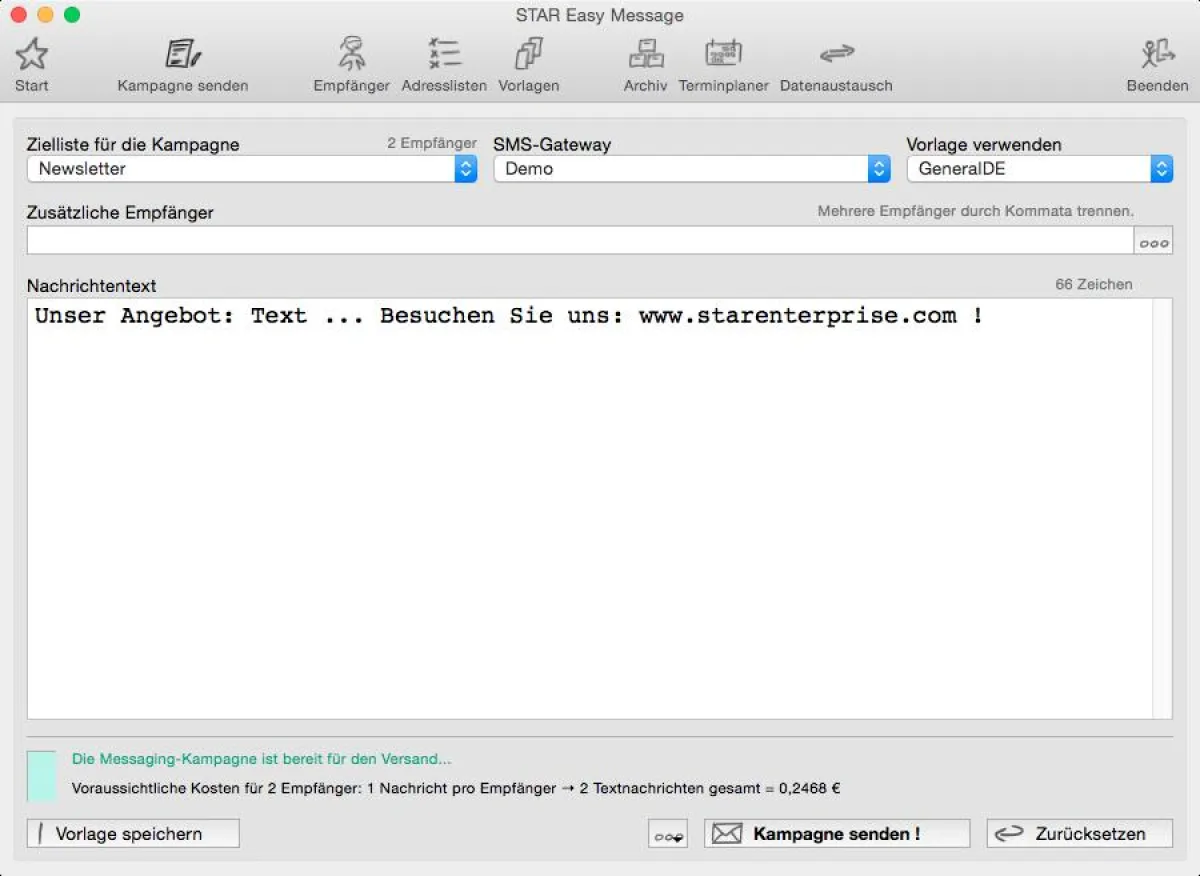The height and width of the screenshot is (876, 1200).
Task: Select the Kampagne senden toolbar icon
Action: pyautogui.click(x=182, y=60)
